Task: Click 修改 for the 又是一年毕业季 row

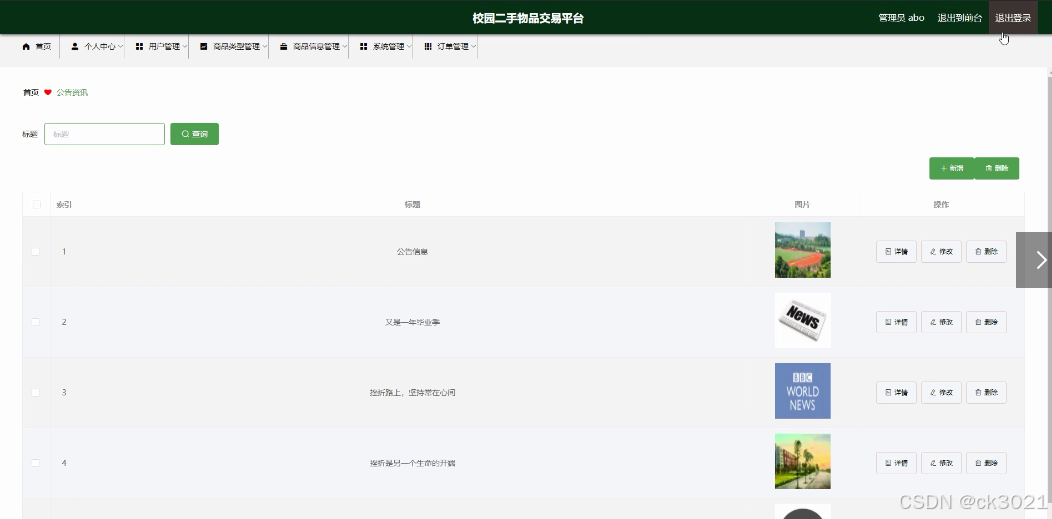Action: tap(941, 322)
